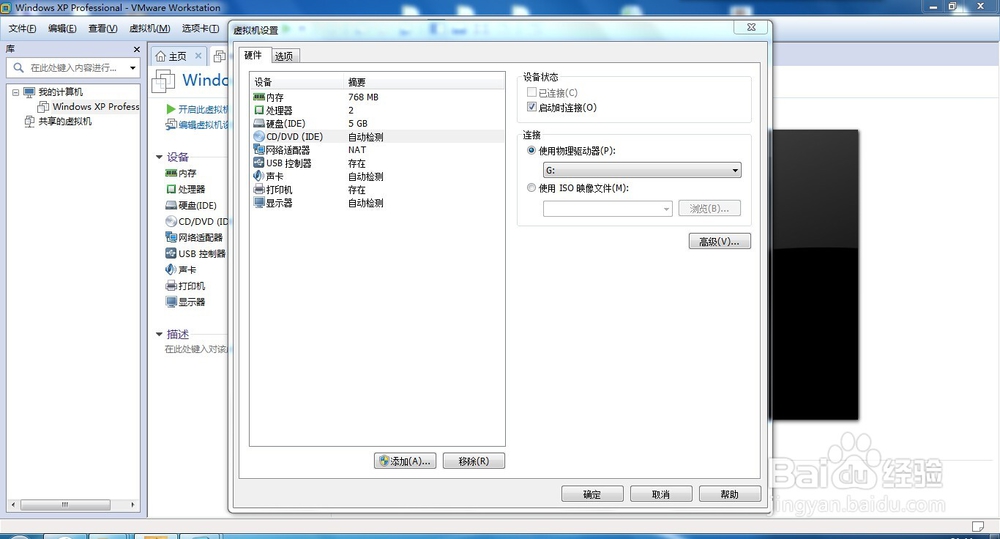This screenshot has width=1000, height=539.
Task: Select network adapter icon in dialog list
Action: [259, 150]
